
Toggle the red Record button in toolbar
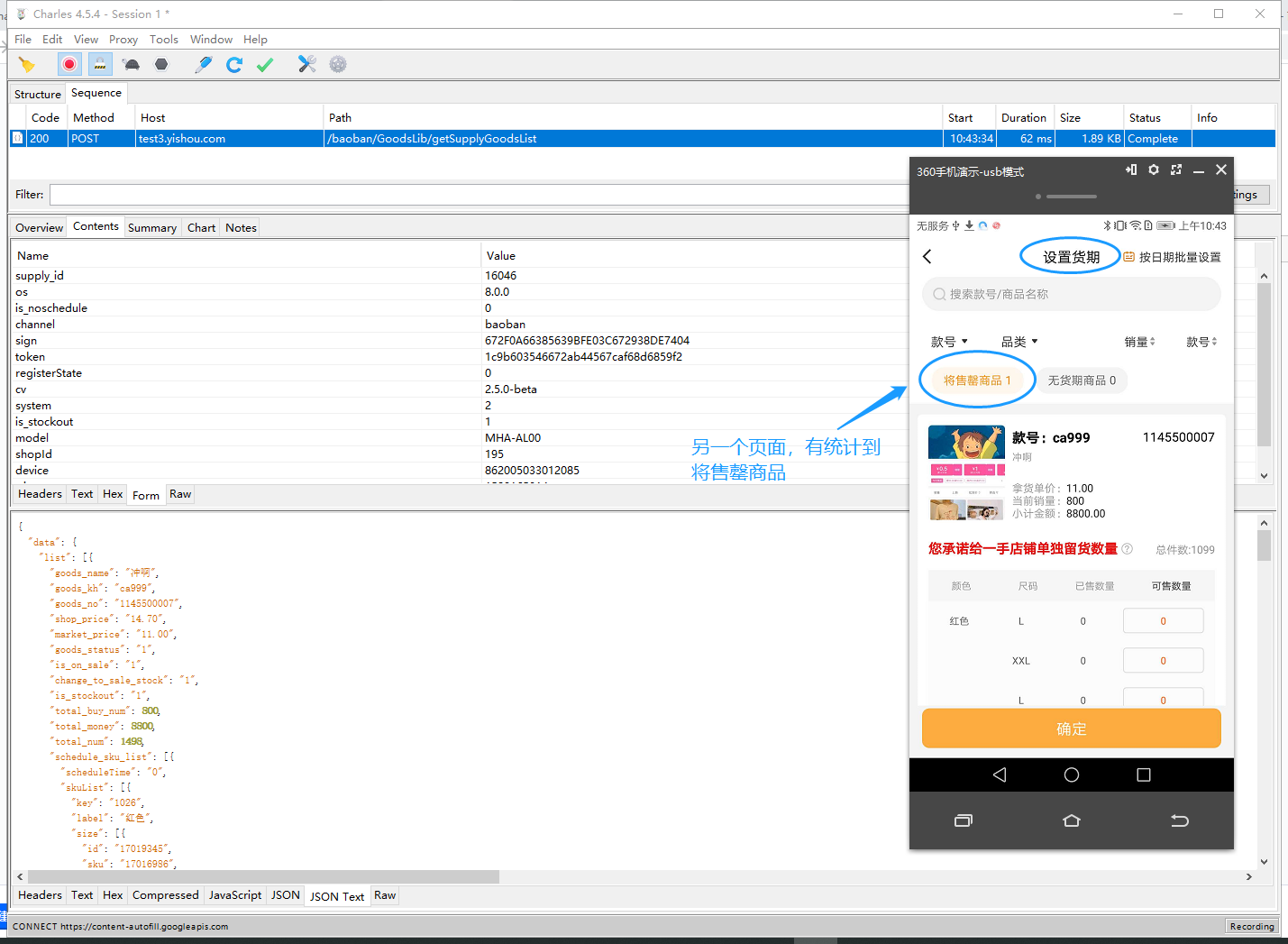tap(69, 64)
